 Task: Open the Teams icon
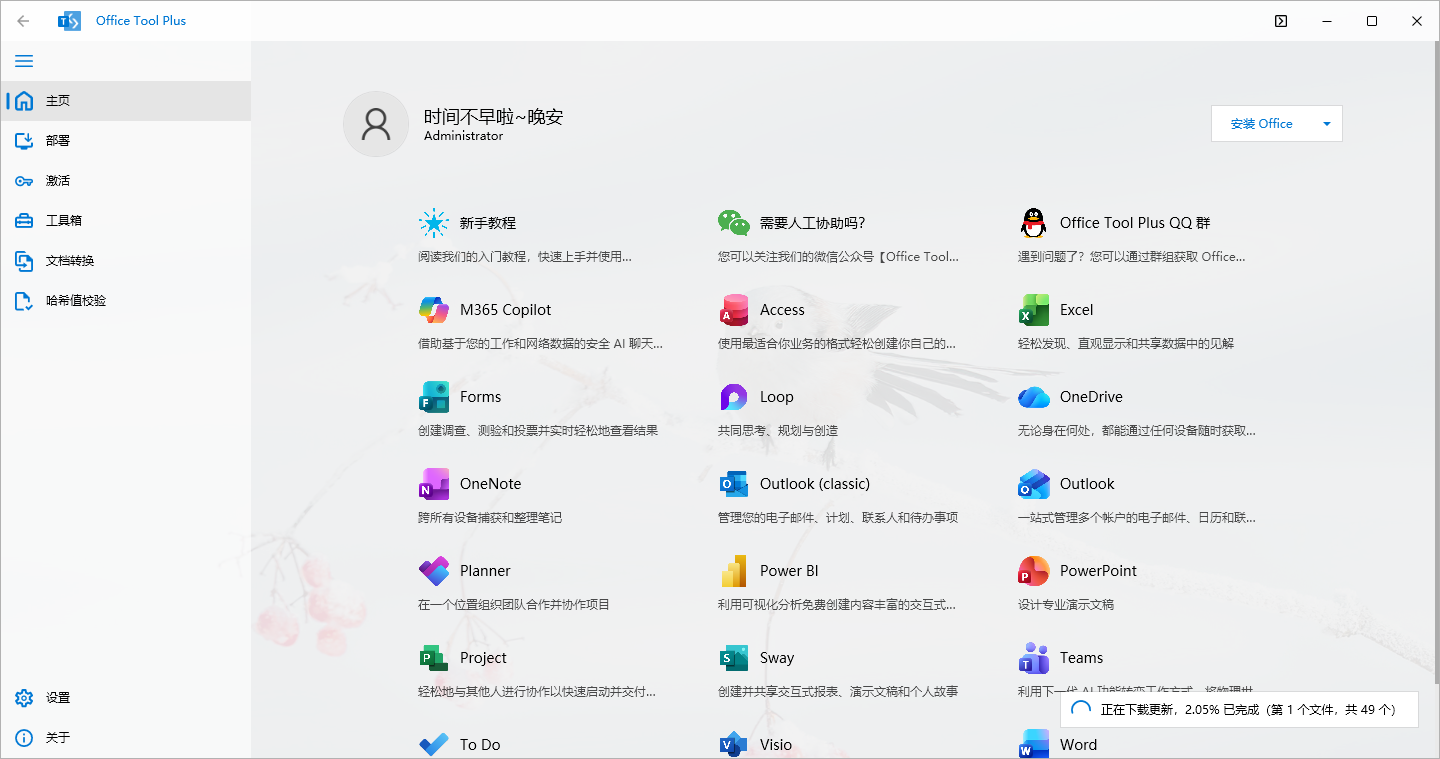(1033, 658)
